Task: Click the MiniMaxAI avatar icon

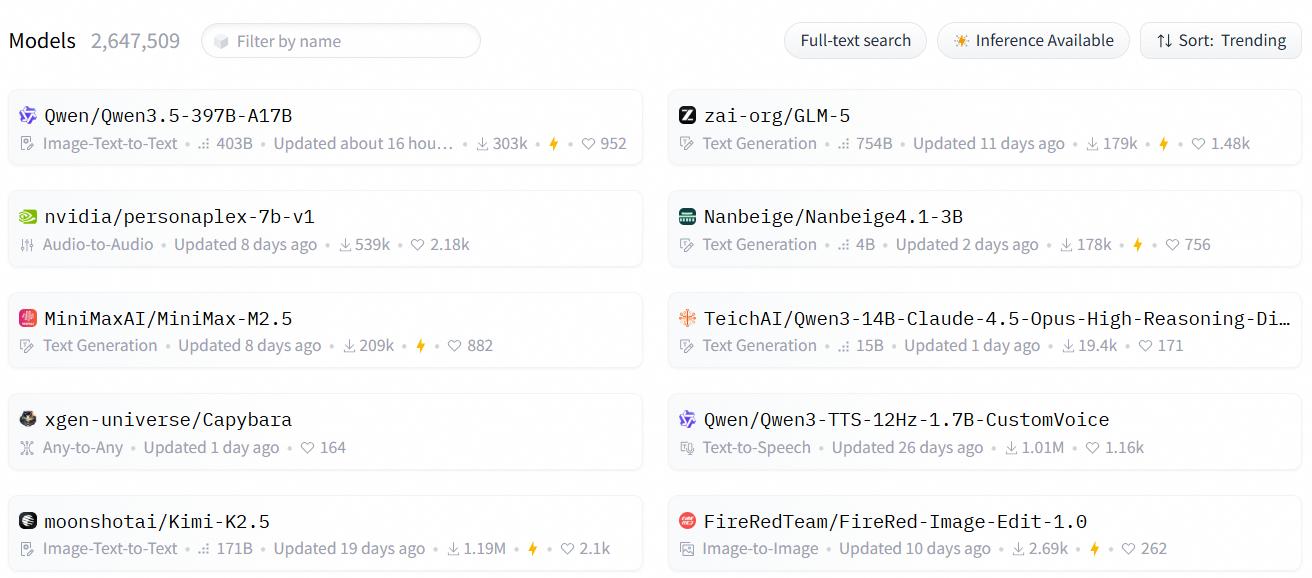Action: (x=28, y=319)
